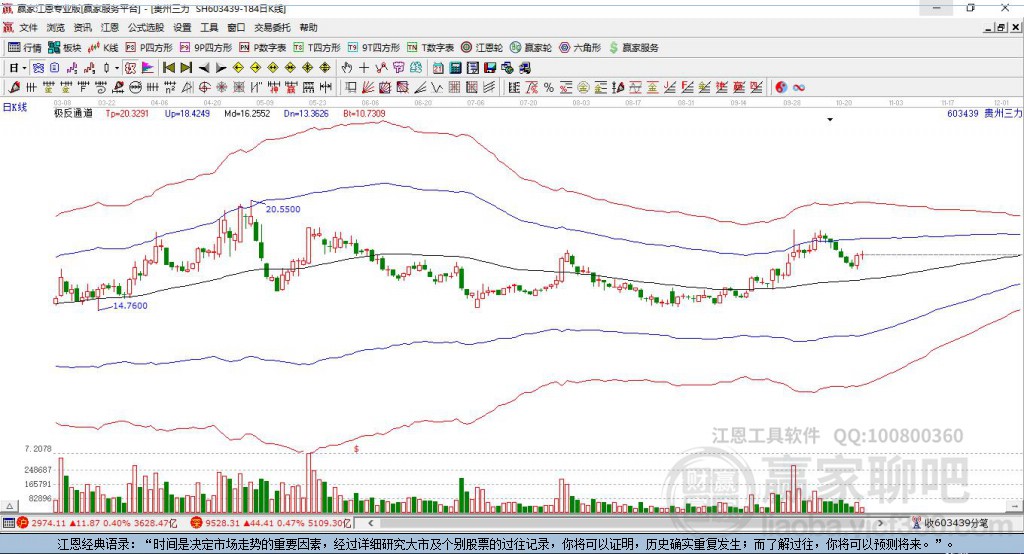Click the grid icon in status bar
The image size is (1024, 554).
tap(8, 523)
